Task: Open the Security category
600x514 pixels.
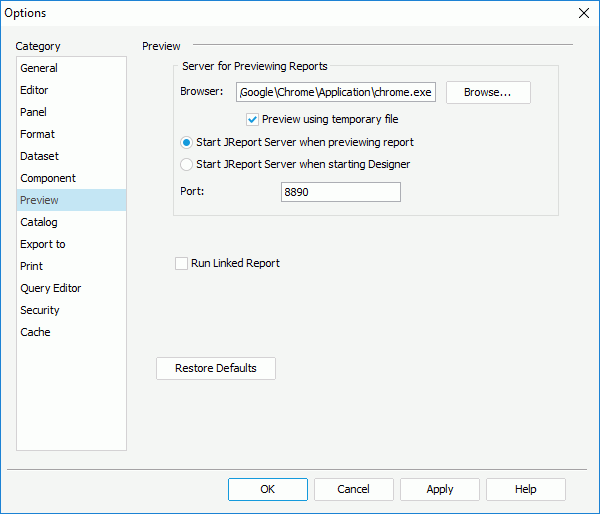Action: 71,310
